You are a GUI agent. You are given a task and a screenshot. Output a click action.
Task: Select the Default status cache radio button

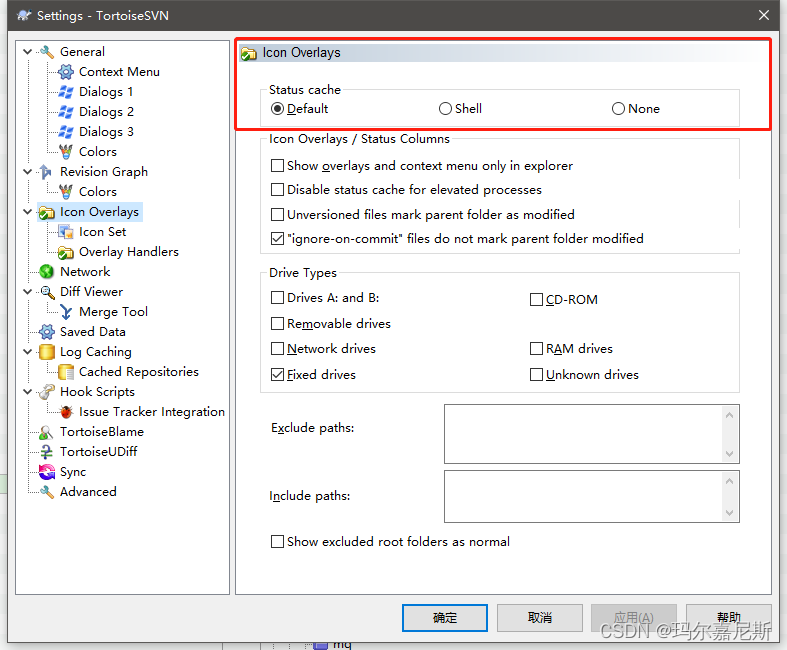click(x=277, y=109)
